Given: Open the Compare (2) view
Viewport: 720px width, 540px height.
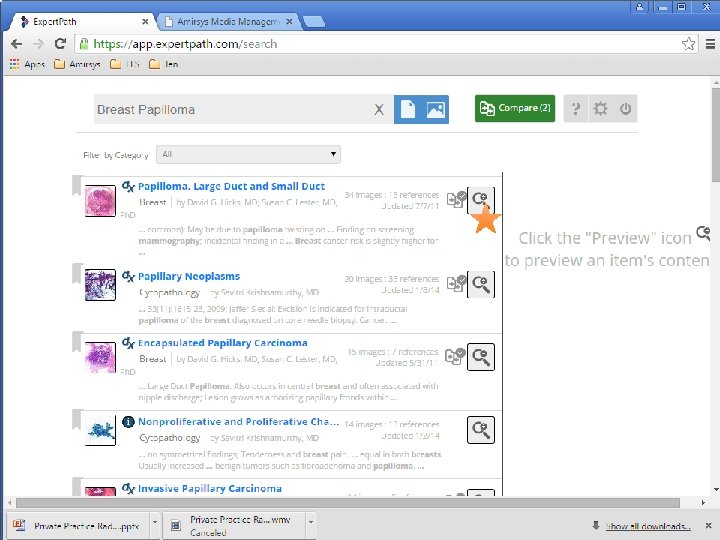Looking at the screenshot, I should pyautogui.click(x=515, y=108).
